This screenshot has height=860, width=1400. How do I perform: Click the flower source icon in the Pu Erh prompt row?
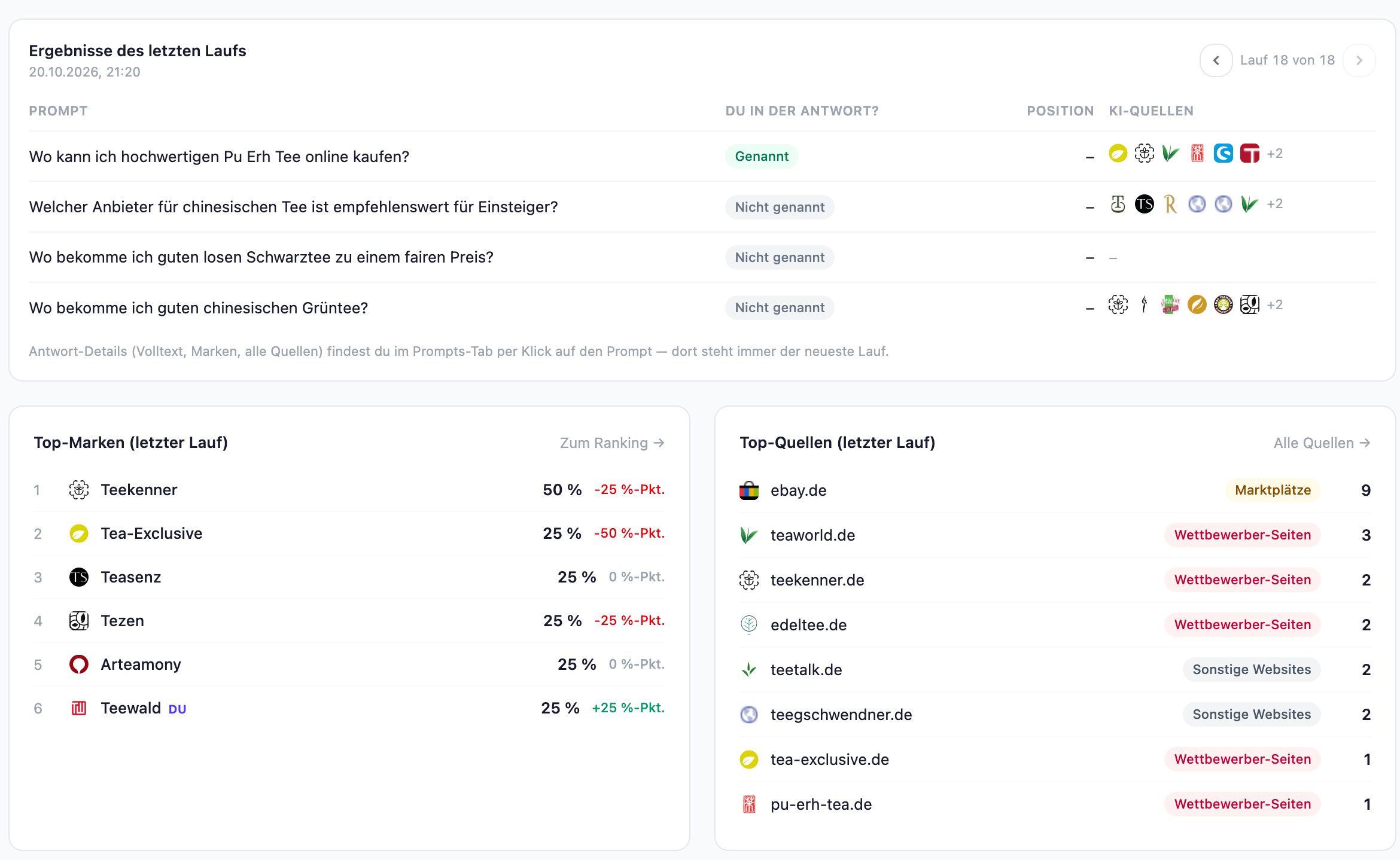click(x=1144, y=154)
